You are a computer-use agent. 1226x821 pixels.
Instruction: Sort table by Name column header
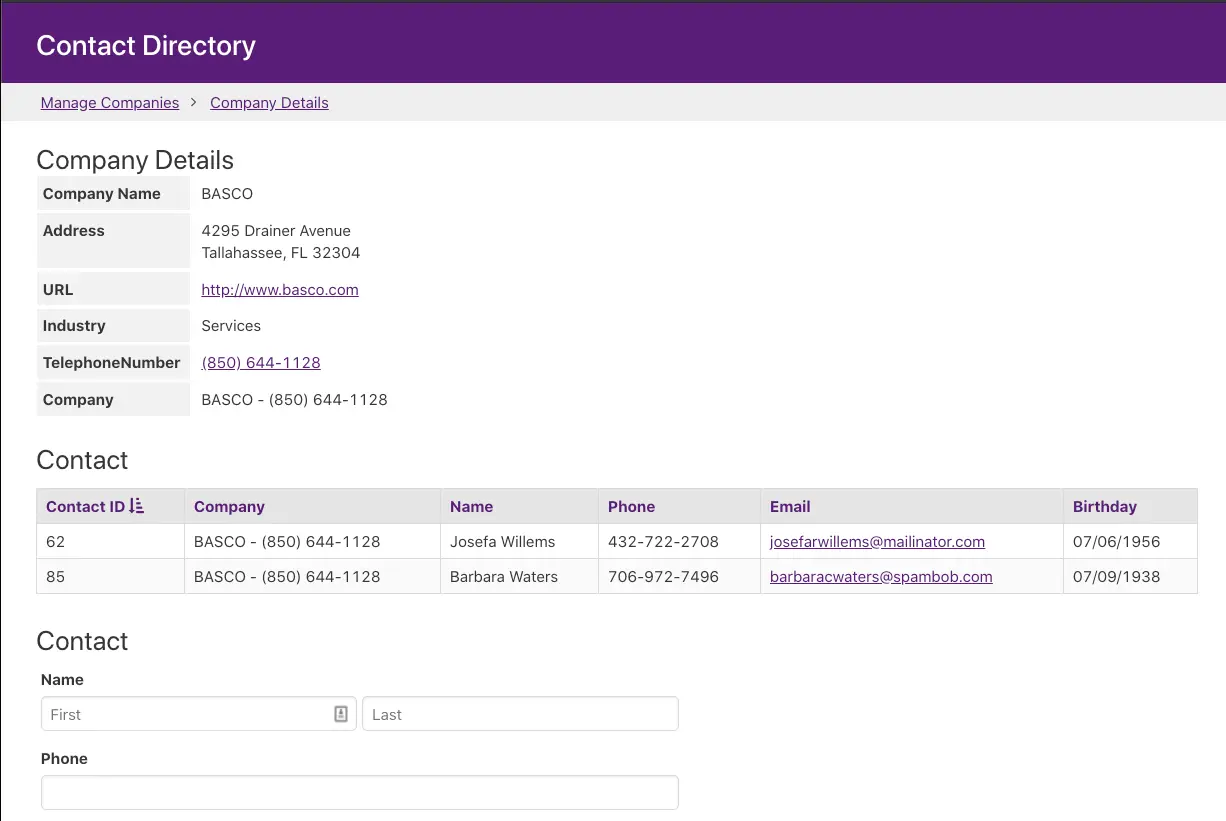471,507
